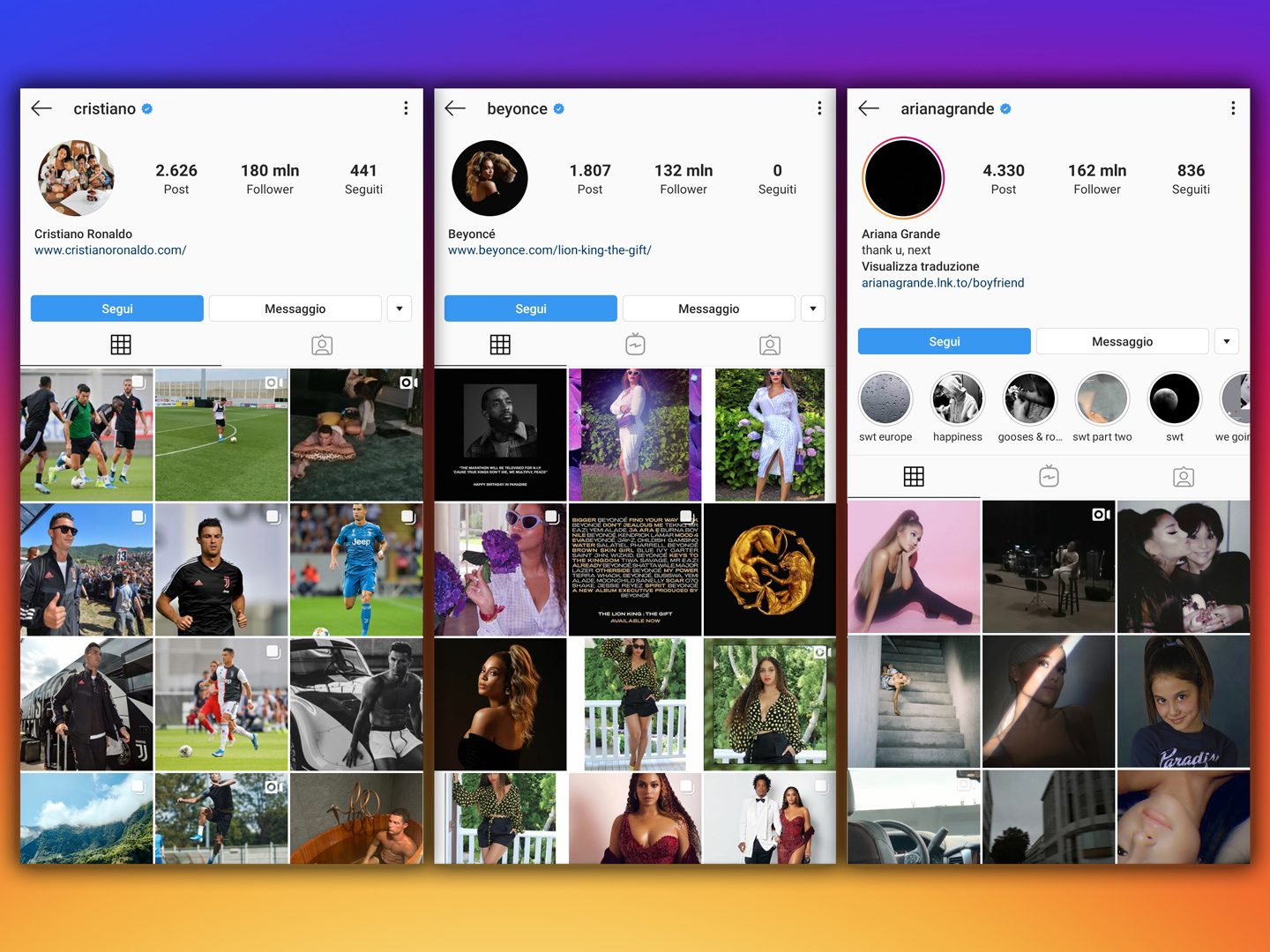Open 'swt' moon story highlight
1270x952 pixels.
(1175, 398)
